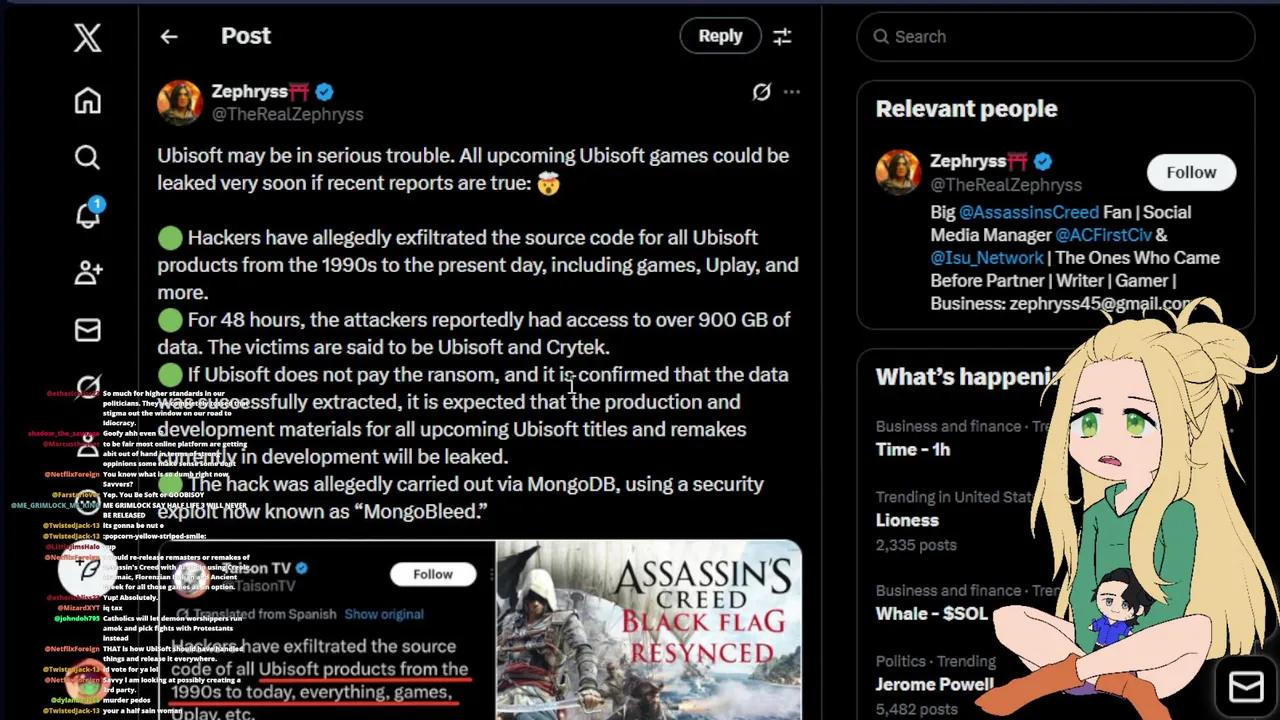The width and height of the screenshot is (1280, 720).
Task: Open Explore search icon in sidebar
Action: pyautogui.click(x=87, y=157)
